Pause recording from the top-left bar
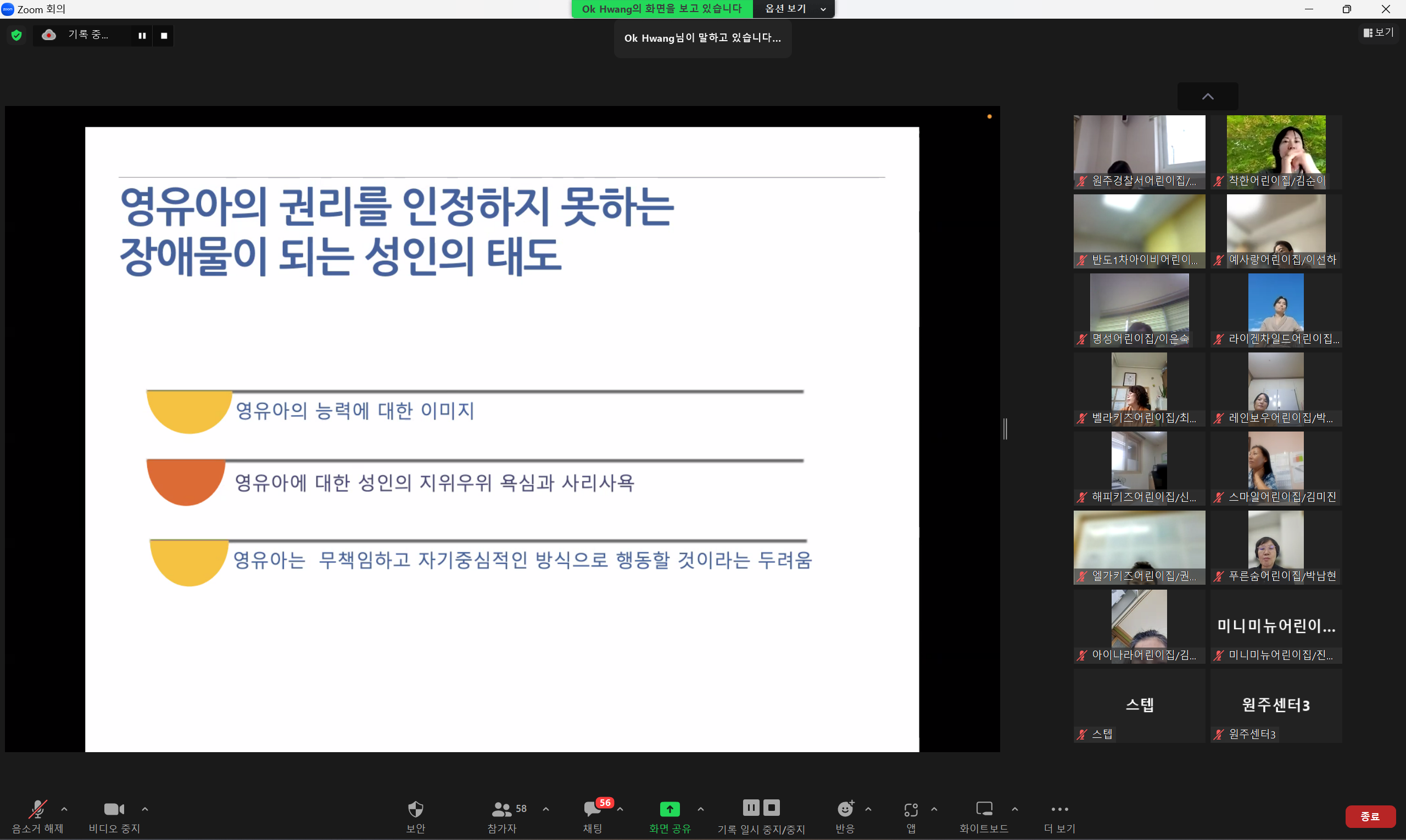Image resolution: width=1406 pixels, height=840 pixels. pyautogui.click(x=142, y=36)
